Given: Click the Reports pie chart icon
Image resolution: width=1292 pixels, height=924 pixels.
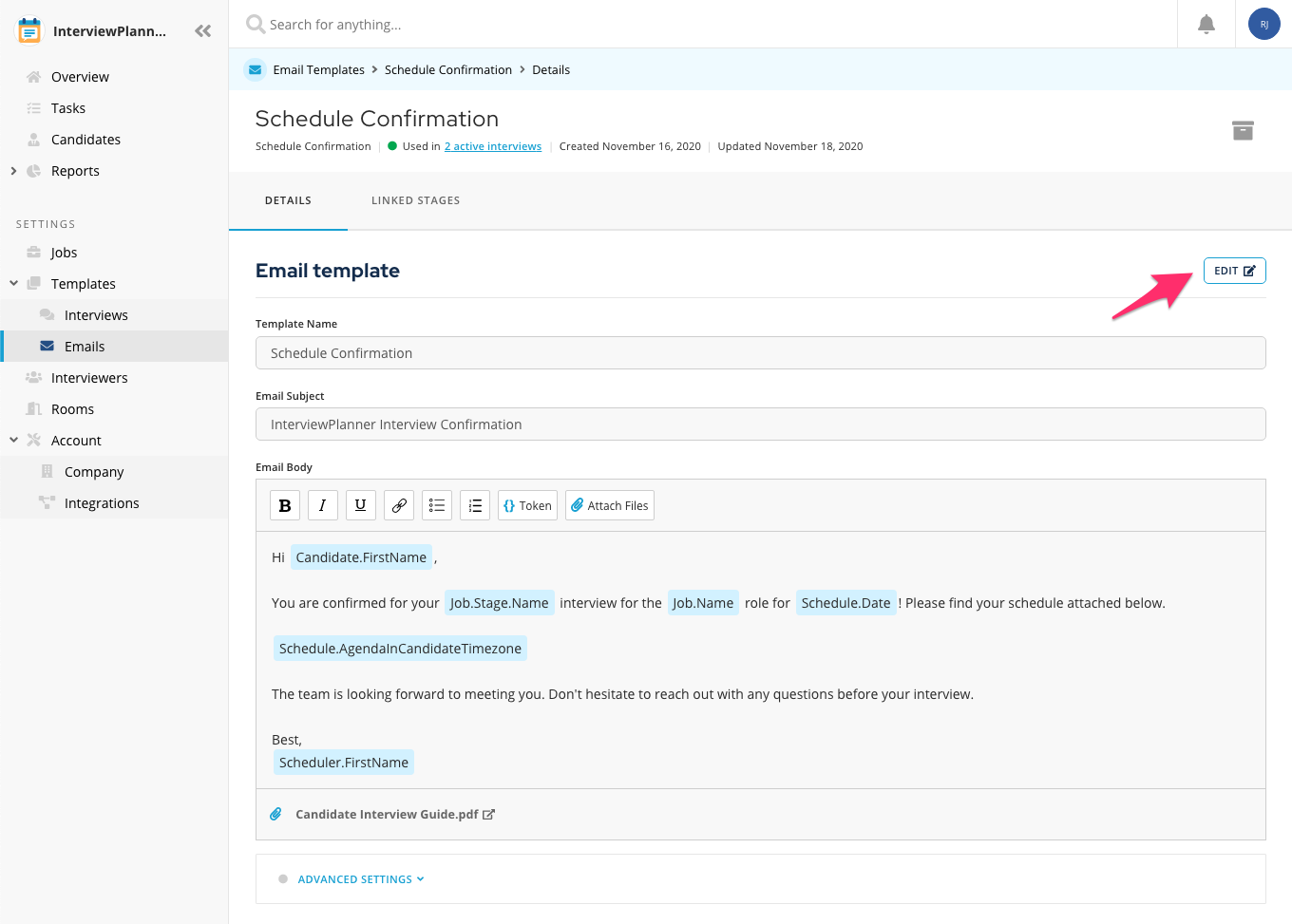Looking at the screenshot, I should (x=33, y=171).
